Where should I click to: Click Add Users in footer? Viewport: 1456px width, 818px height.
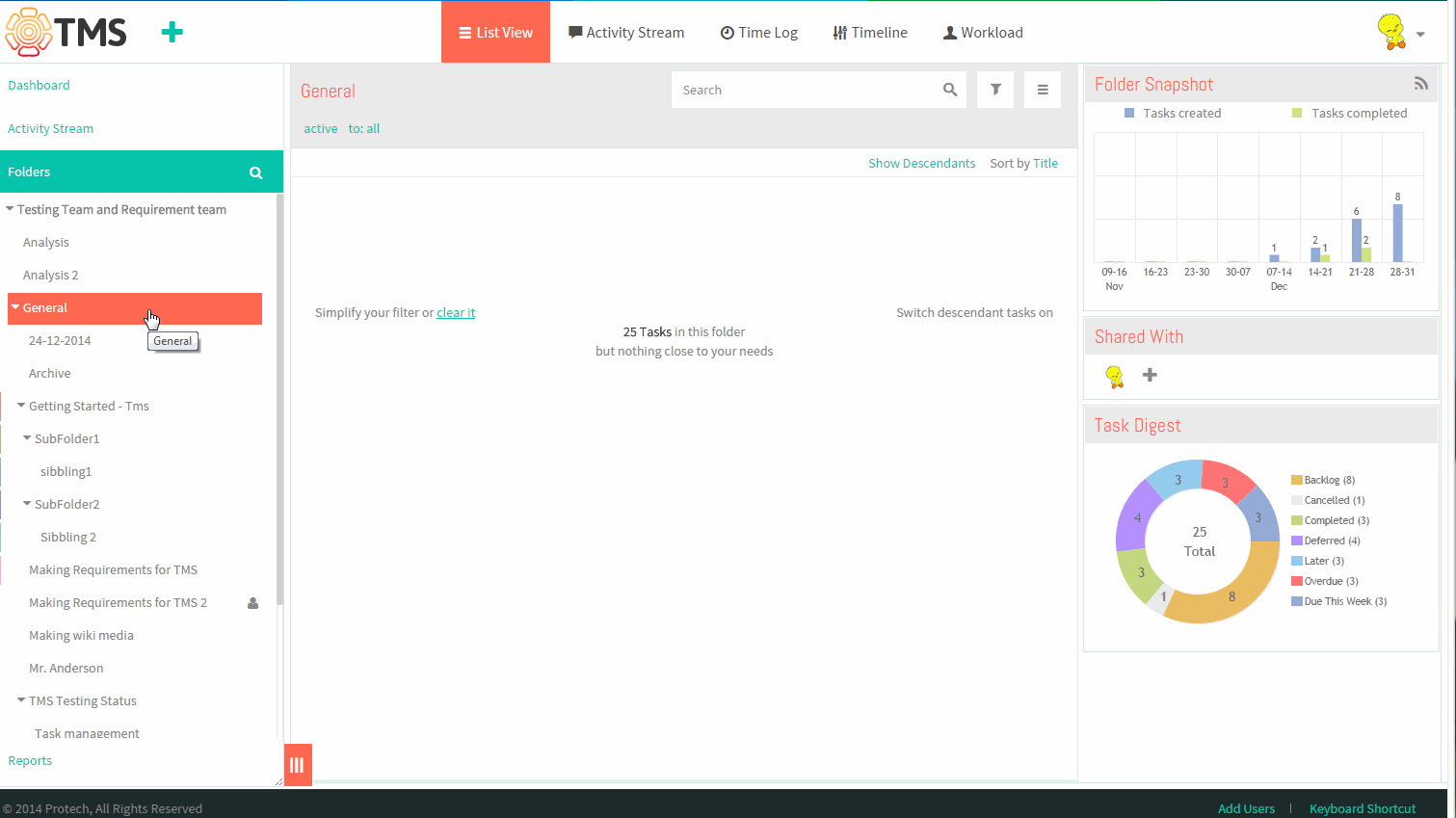(x=1246, y=808)
